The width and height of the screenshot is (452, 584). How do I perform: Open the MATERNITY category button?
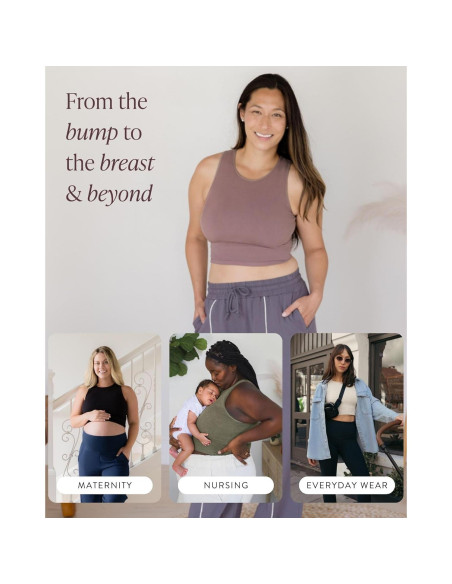click(x=105, y=485)
